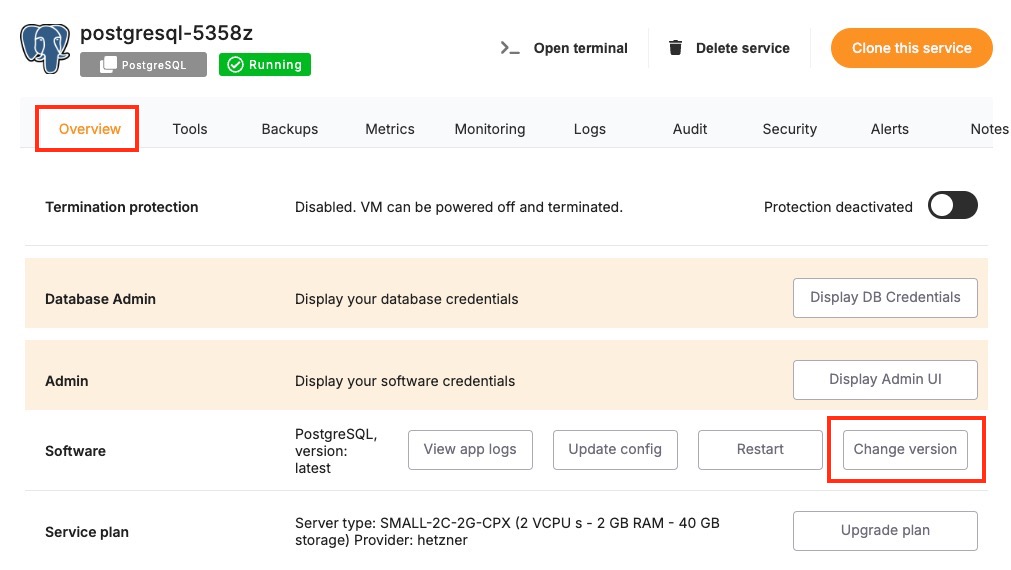Screen dimensions: 1011x570
Task: Click View app logs button
Action: [470, 450]
